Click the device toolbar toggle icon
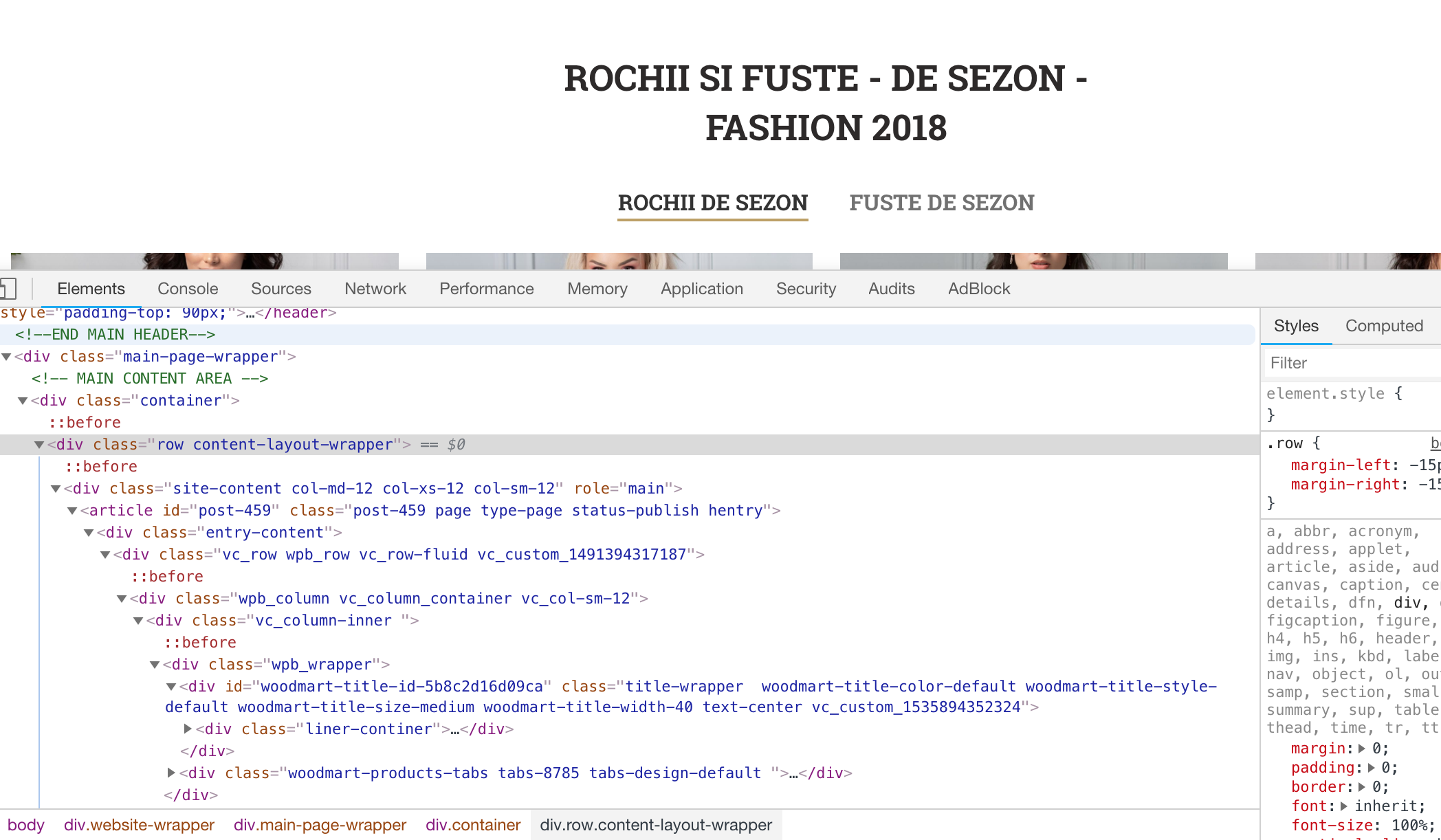Image resolution: width=1441 pixels, height=840 pixels. click(8, 289)
